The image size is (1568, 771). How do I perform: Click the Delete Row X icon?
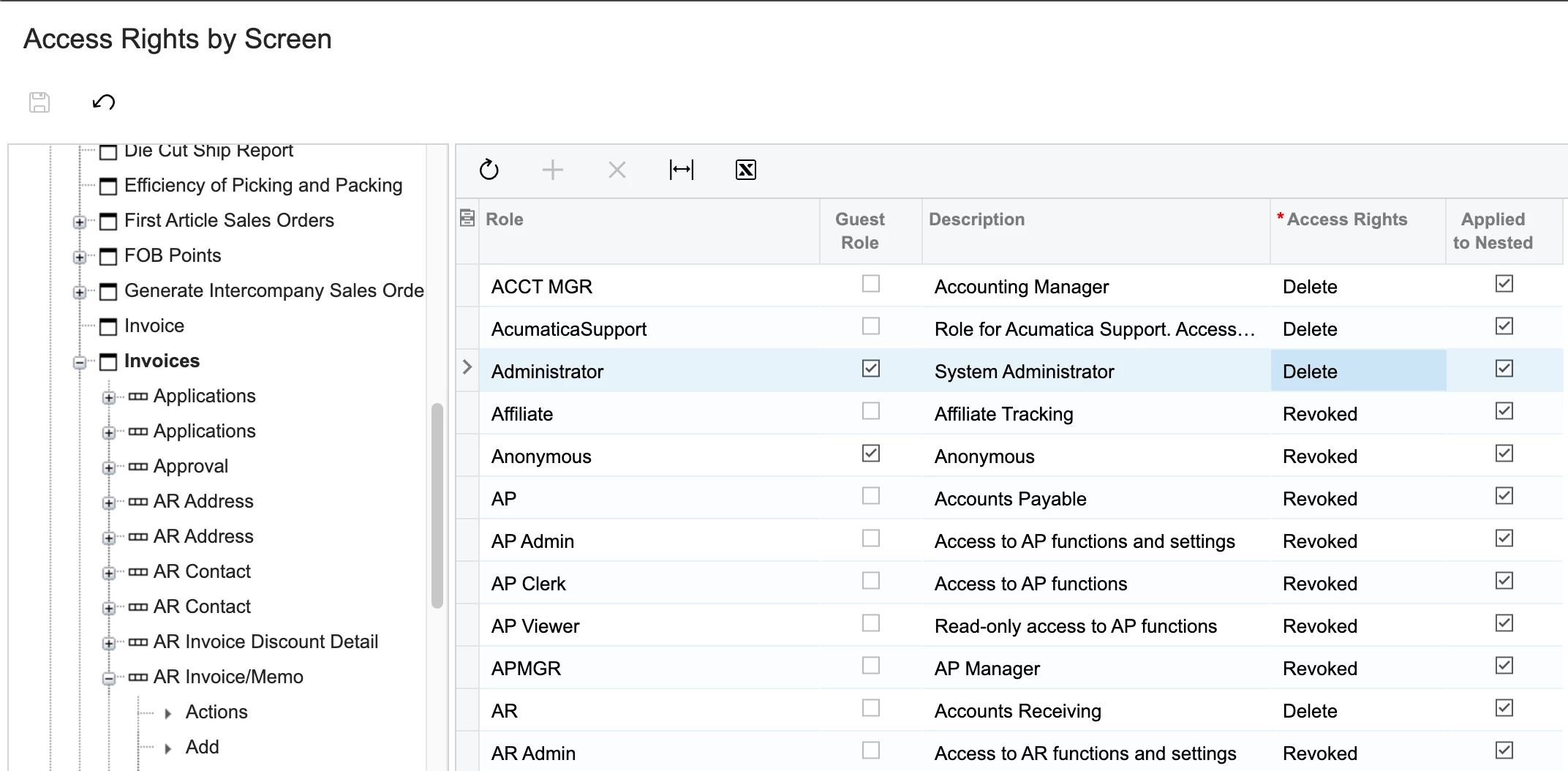pyautogui.click(x=617, y=170)
